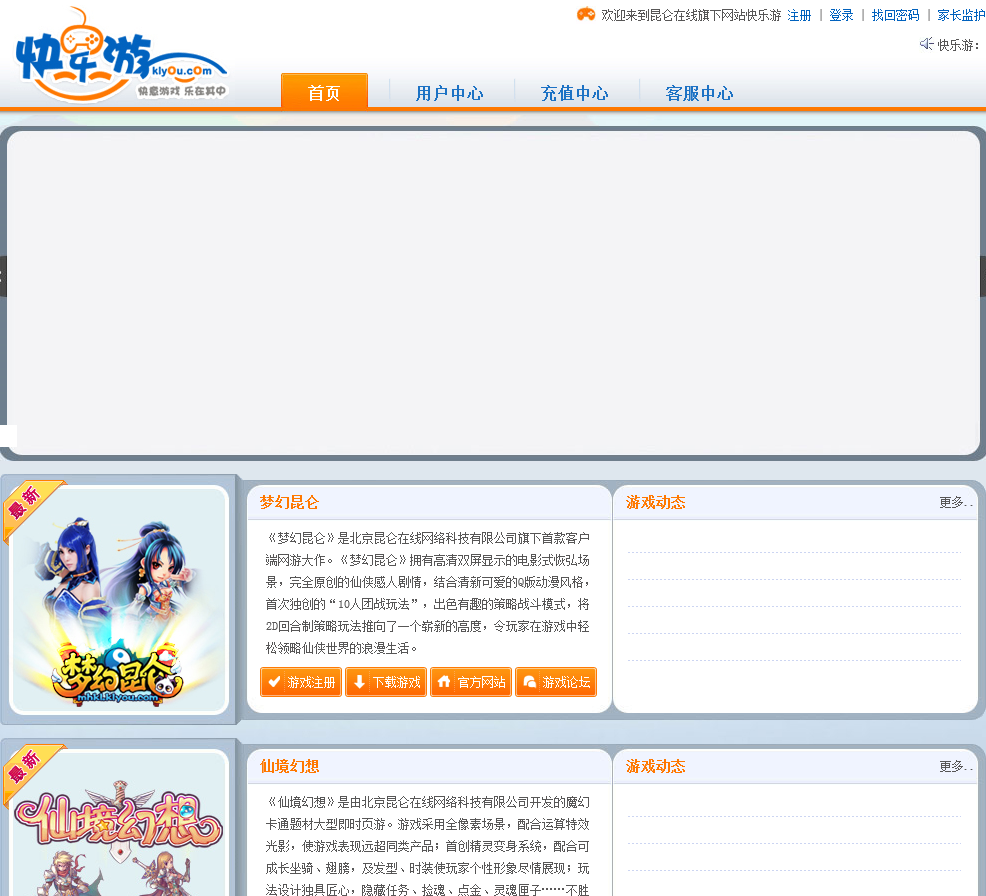Visit 官方网站 for 梦幻昆仑

tap(471, 682)
